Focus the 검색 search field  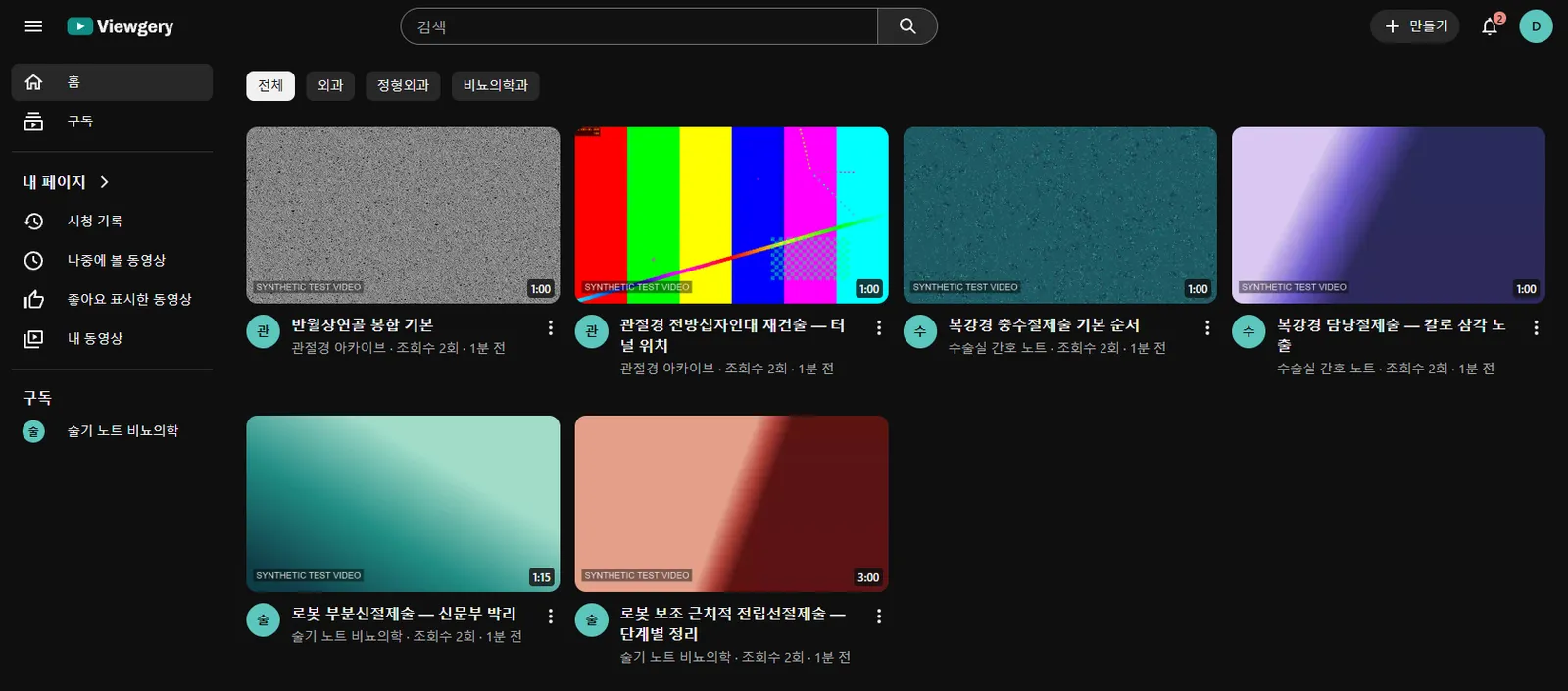point(639,26)
